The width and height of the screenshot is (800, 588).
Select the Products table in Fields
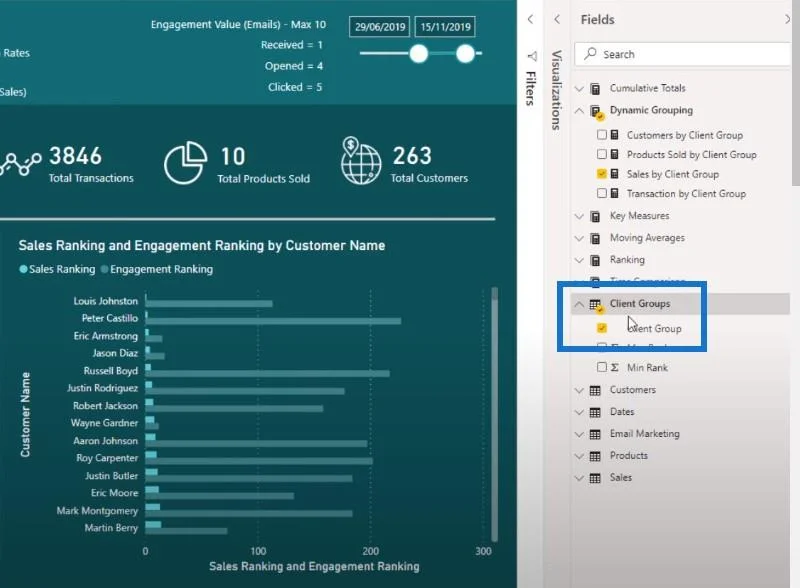click(x=629, y=456)
